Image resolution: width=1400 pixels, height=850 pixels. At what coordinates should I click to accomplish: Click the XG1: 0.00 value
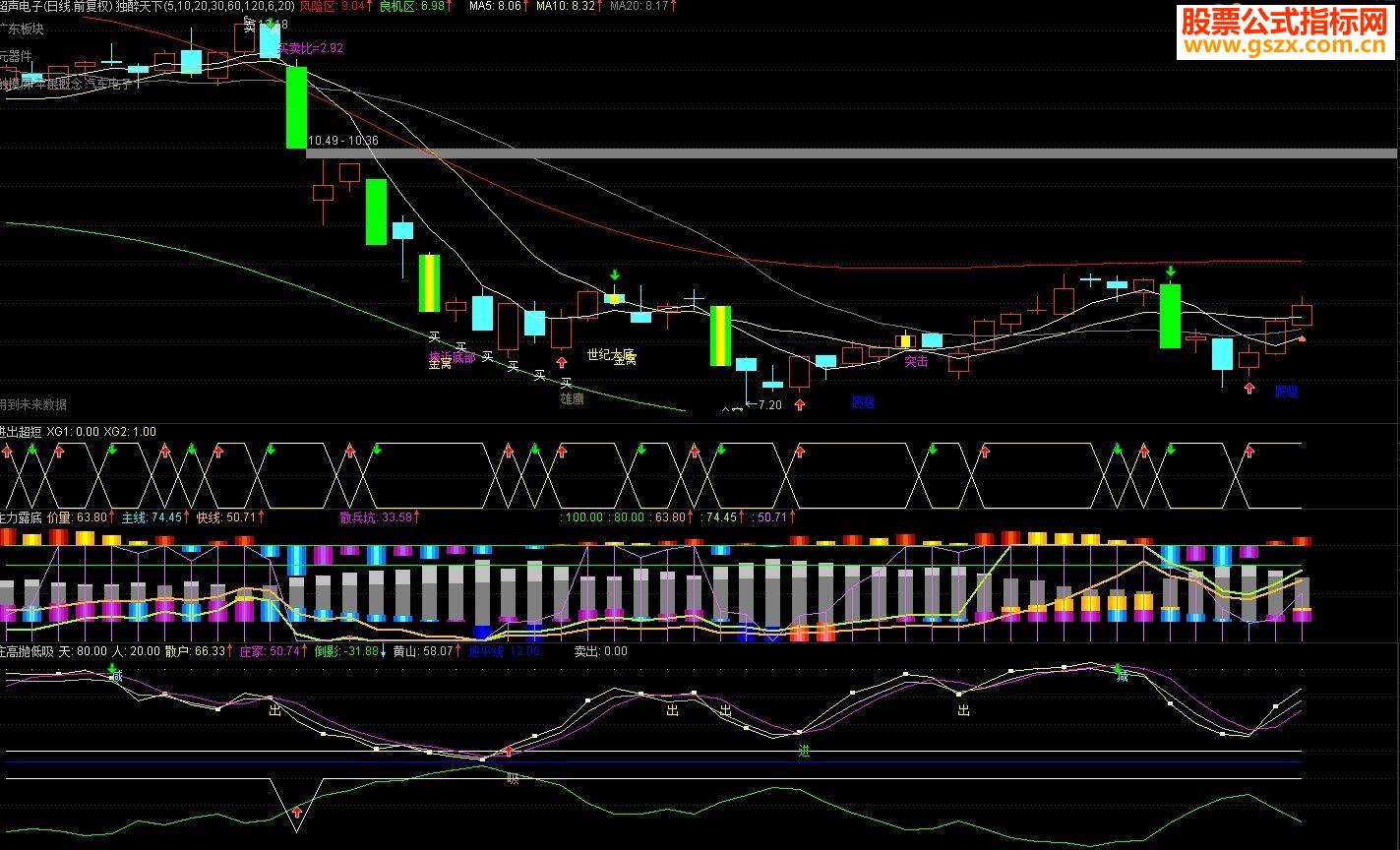(x=73, y=431)
